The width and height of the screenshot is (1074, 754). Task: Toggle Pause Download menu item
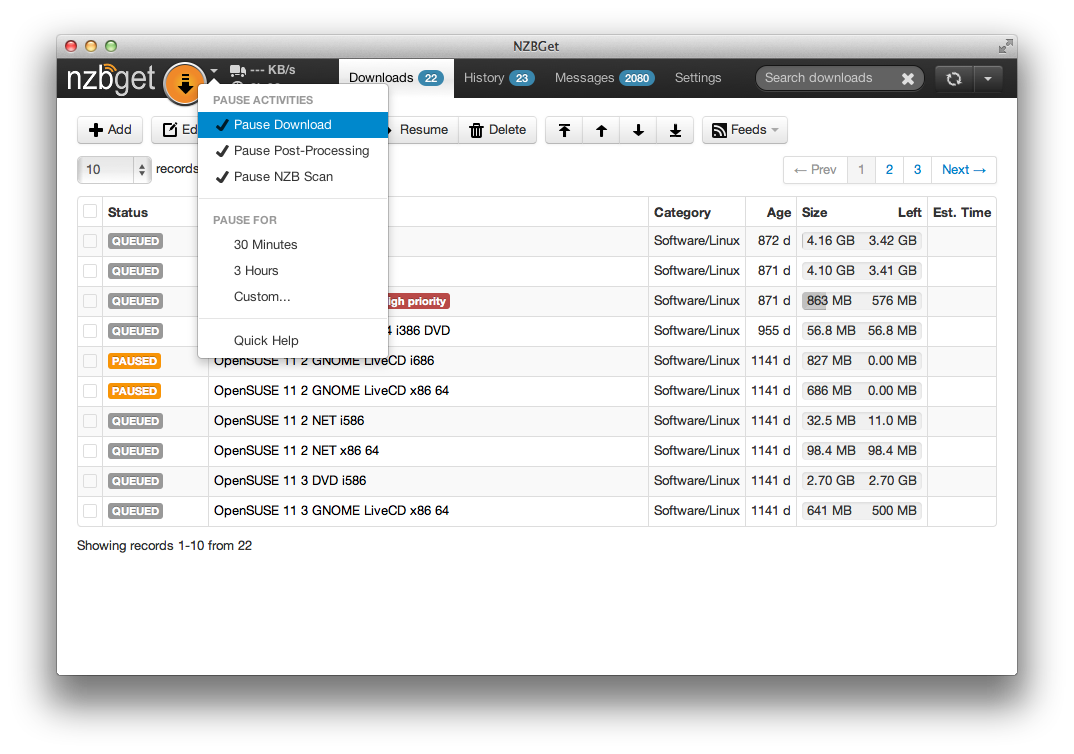293,125
